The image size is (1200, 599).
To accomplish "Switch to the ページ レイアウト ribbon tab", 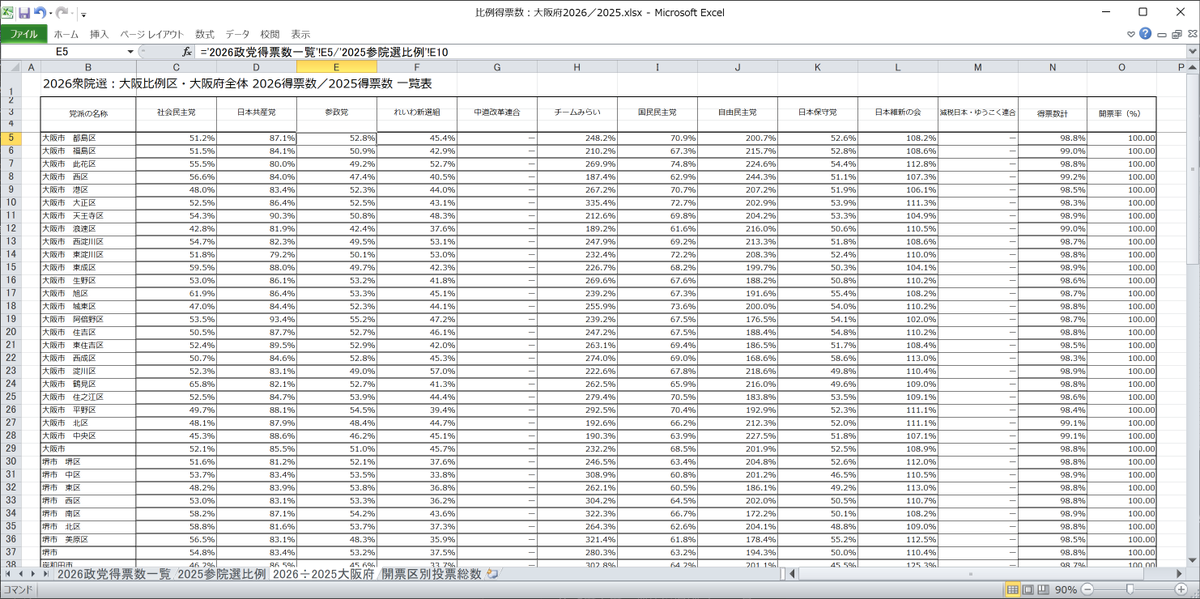I will [152, 33].
